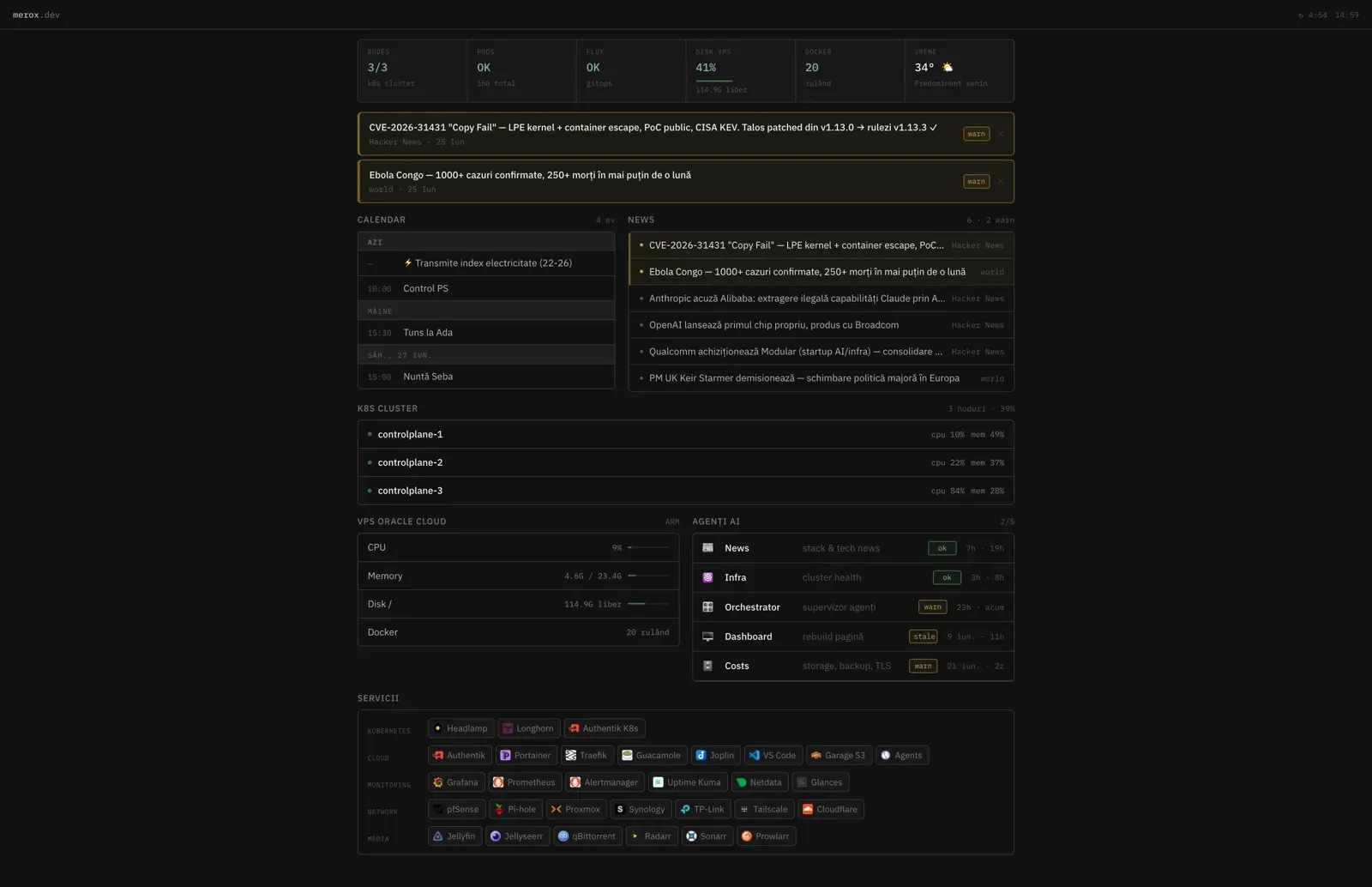Open pfSense network service
The height and width of the screenshot is (887, 1372).
pos(457,809)
